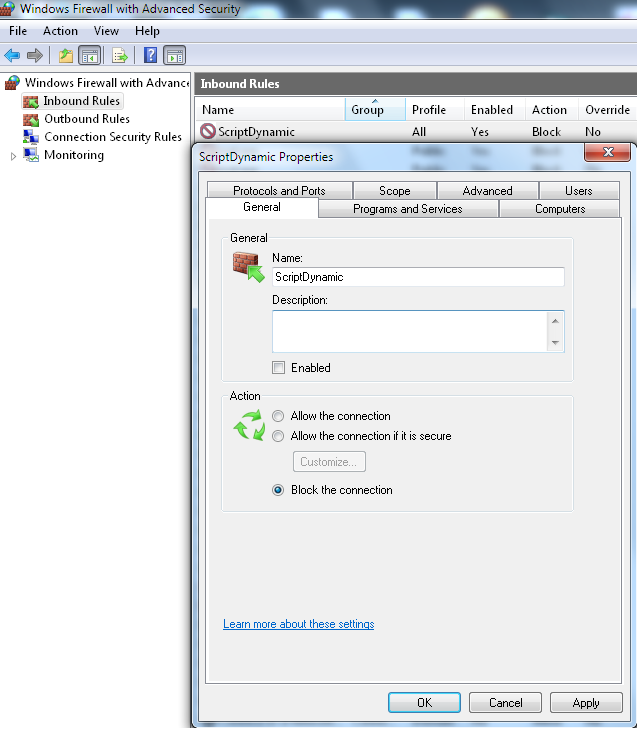Expand the Monitoring tree node

(13, 156)
